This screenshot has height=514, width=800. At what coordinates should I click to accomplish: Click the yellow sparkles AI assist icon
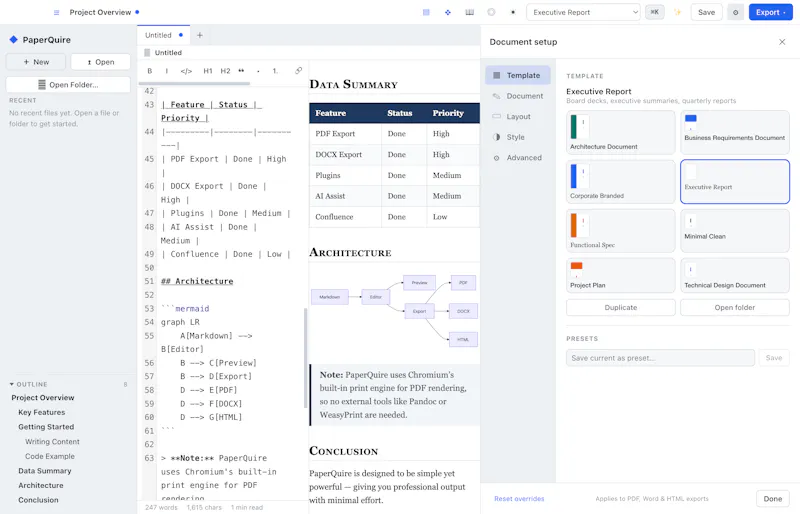678,12
